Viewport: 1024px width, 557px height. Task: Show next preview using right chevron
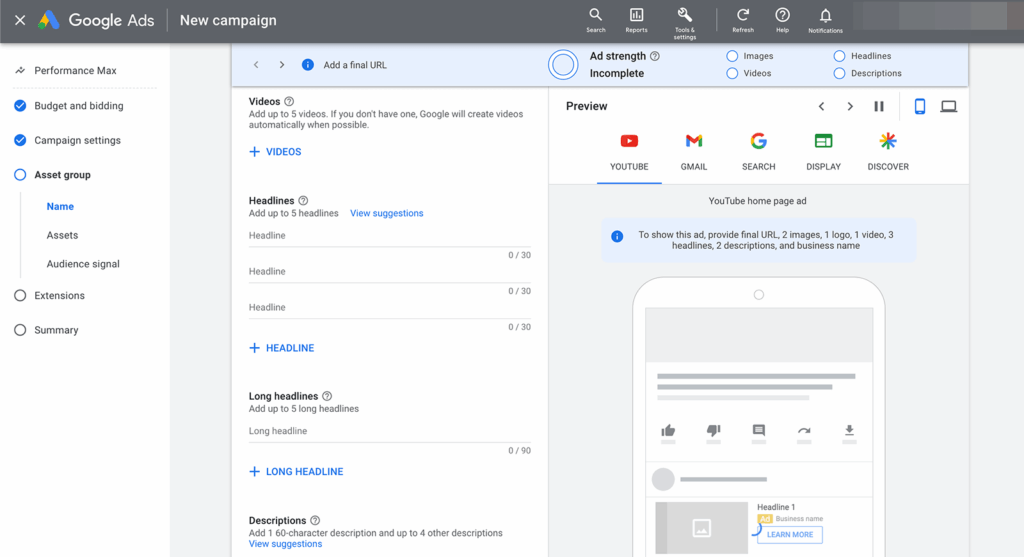(x=850, y=106)
